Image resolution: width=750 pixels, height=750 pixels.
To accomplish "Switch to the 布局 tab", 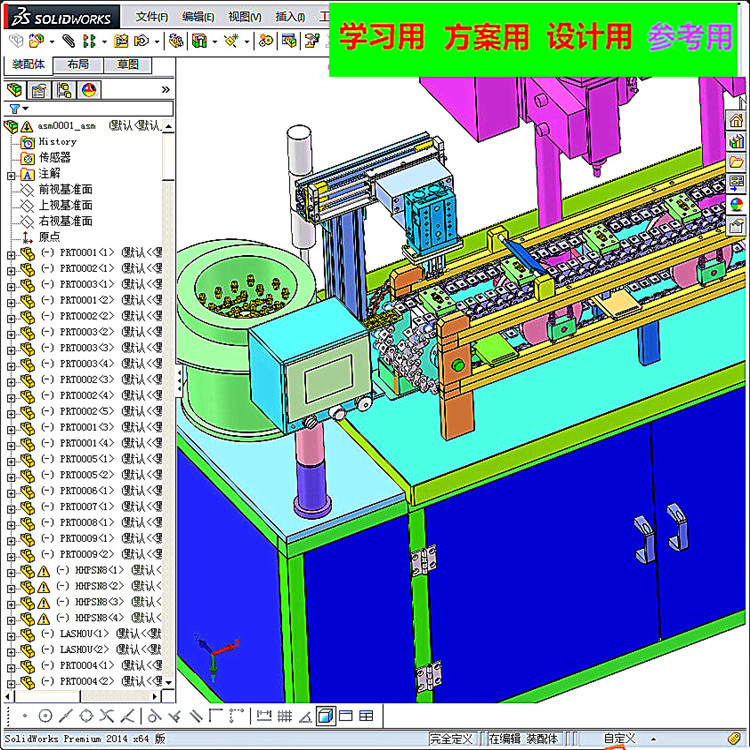I will (x=78, y=65).
